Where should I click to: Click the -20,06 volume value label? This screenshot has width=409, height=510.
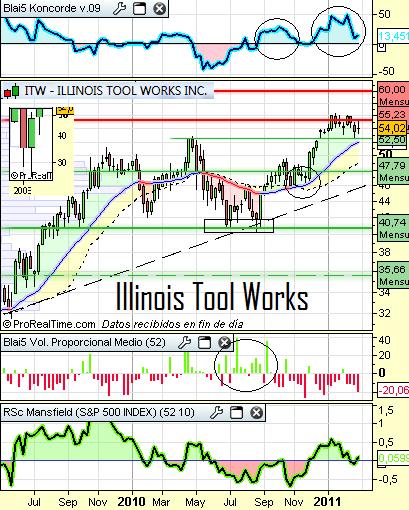click(393, 390)
